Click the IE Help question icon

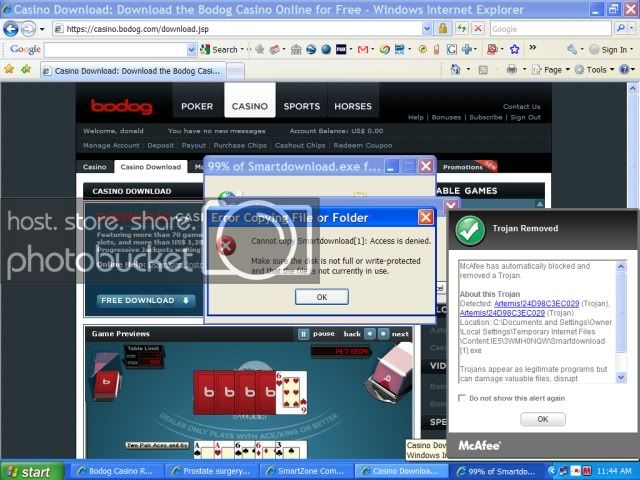tap(624, 69)
